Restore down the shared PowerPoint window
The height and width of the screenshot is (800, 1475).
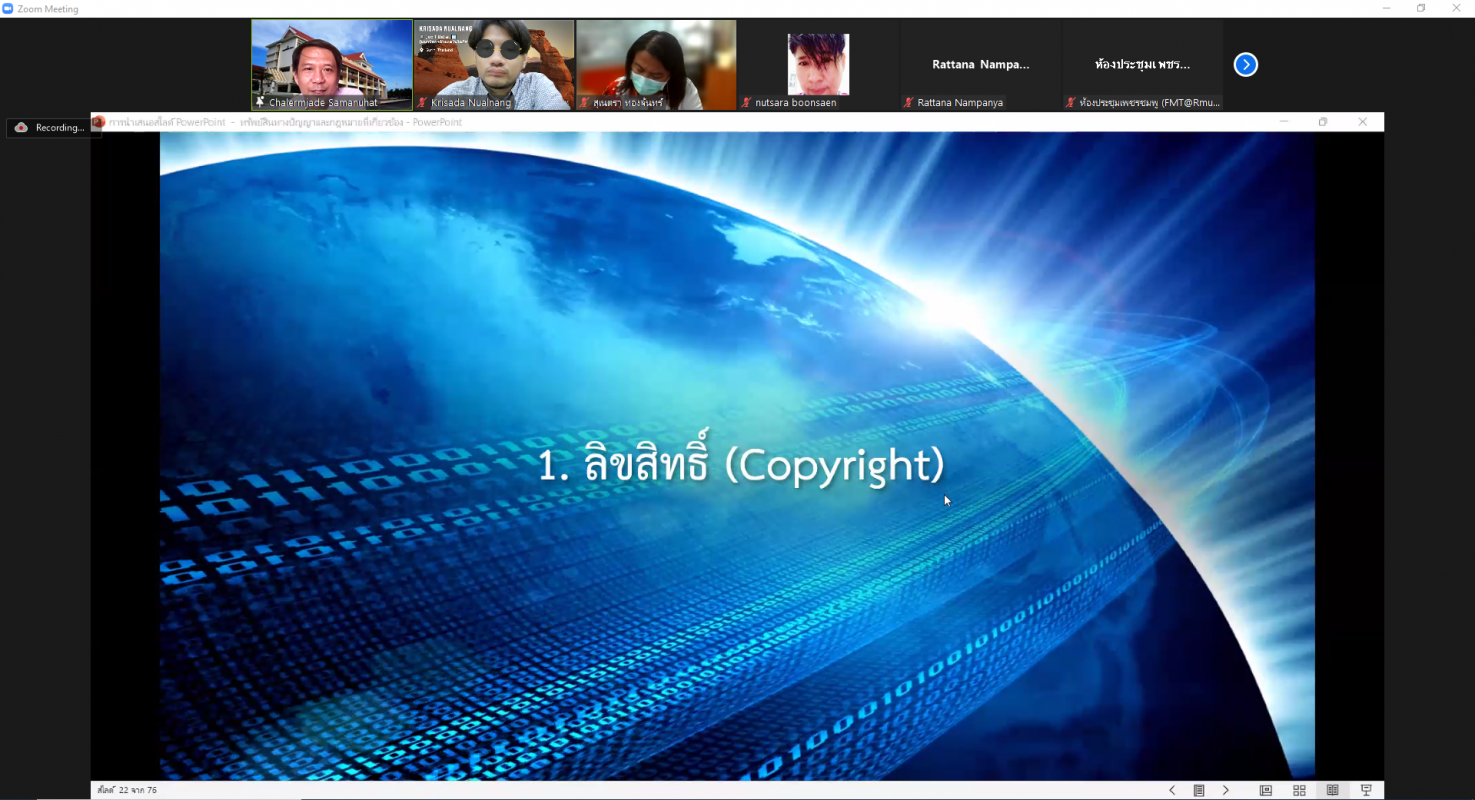[x=1323, y=122]
